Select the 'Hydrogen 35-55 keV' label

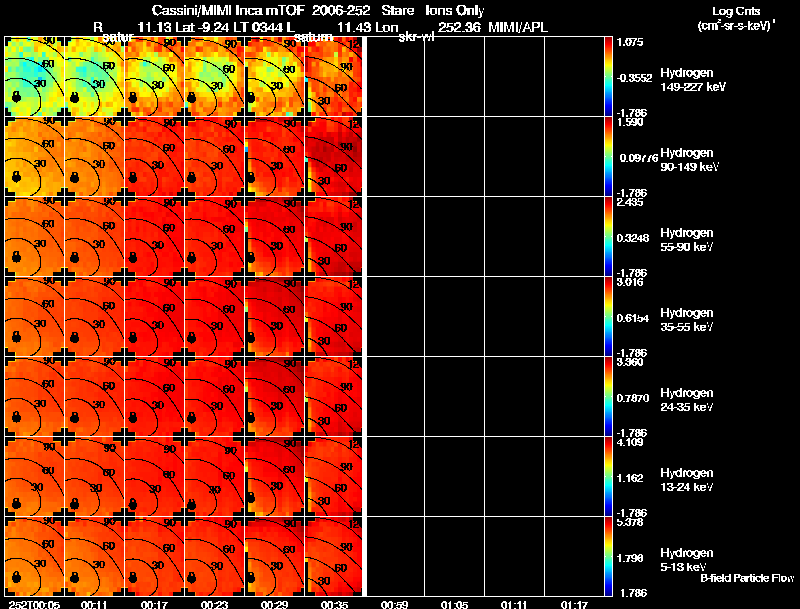(687, 320)
